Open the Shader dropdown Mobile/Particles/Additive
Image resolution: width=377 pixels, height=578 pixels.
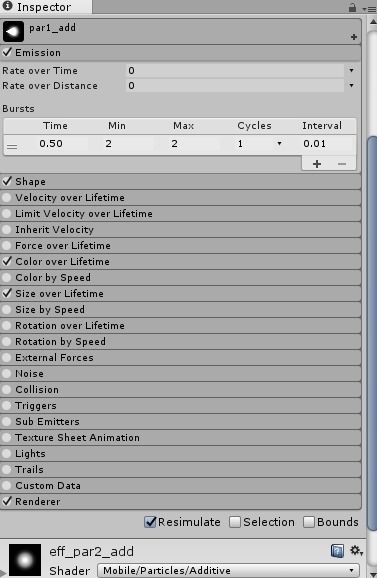228,570
